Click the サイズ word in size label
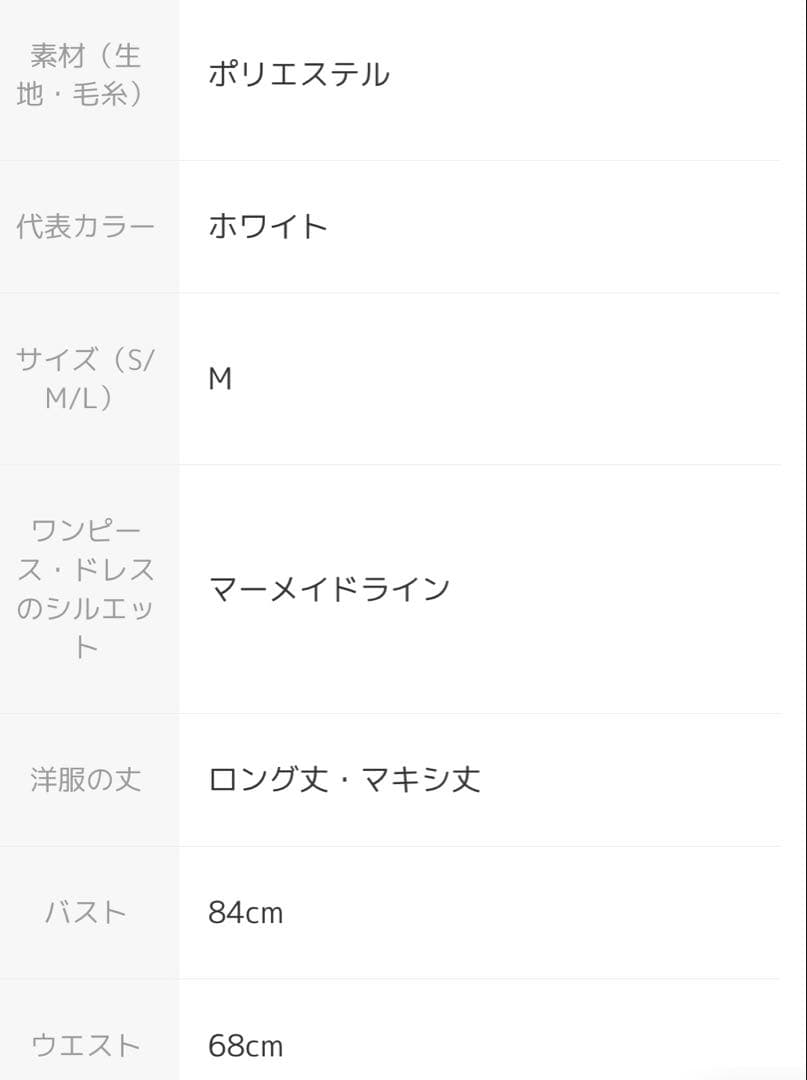 57,359
